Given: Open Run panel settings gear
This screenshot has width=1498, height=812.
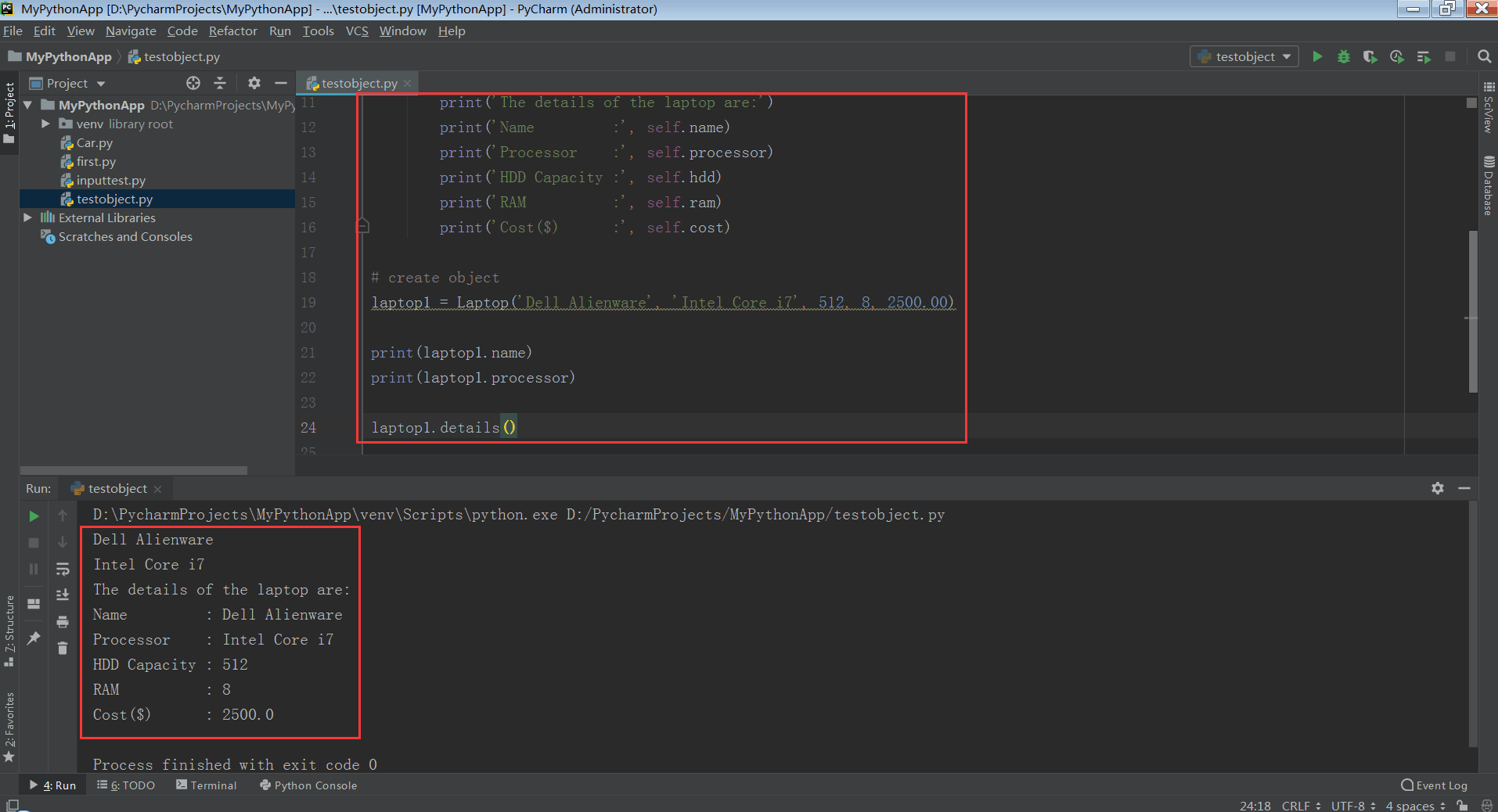Looking at the screenshot, I should tap(1438, 488).
